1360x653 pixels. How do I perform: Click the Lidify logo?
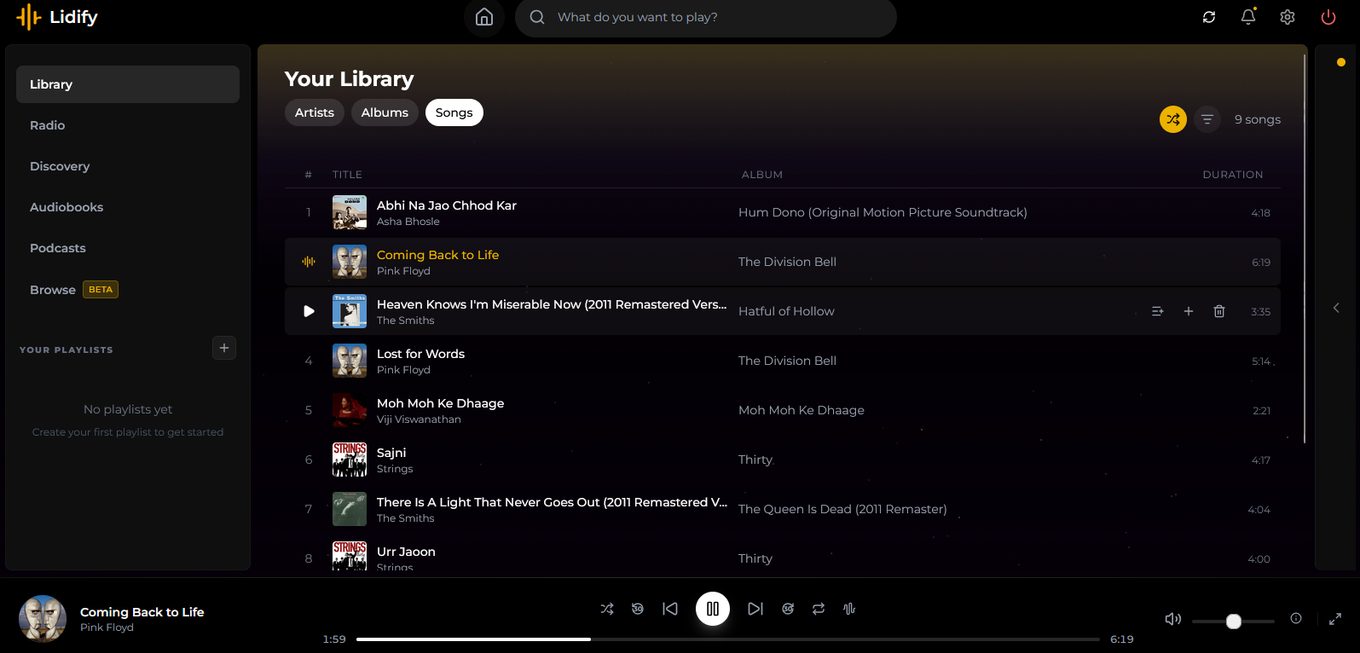coord(57,17)
